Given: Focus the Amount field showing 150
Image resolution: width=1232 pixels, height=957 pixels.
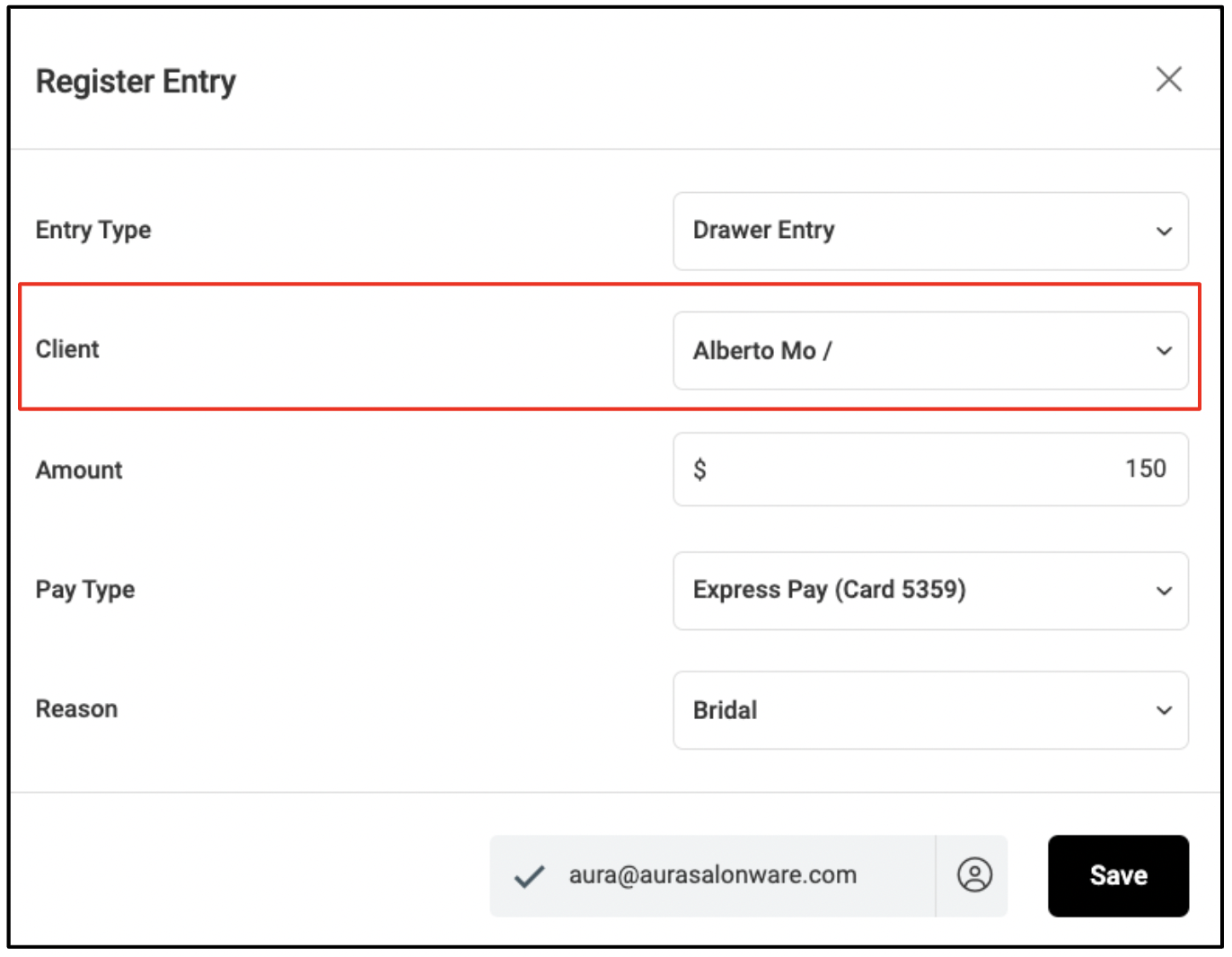Looking at the screenshot, I should tap(930, 470).
